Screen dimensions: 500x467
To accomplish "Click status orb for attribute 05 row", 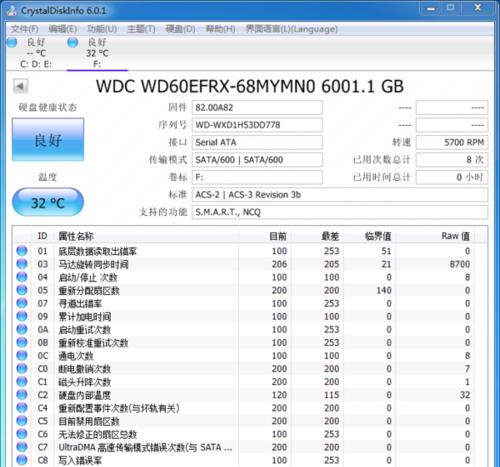I will click(x=22, y=290).
